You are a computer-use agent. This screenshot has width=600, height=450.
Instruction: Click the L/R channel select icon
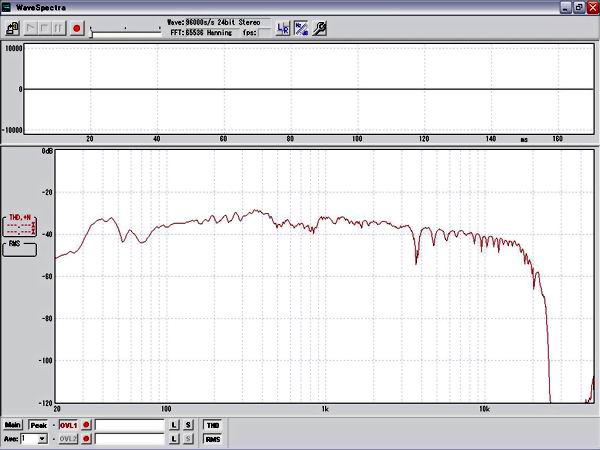click(x=283, y=29)
